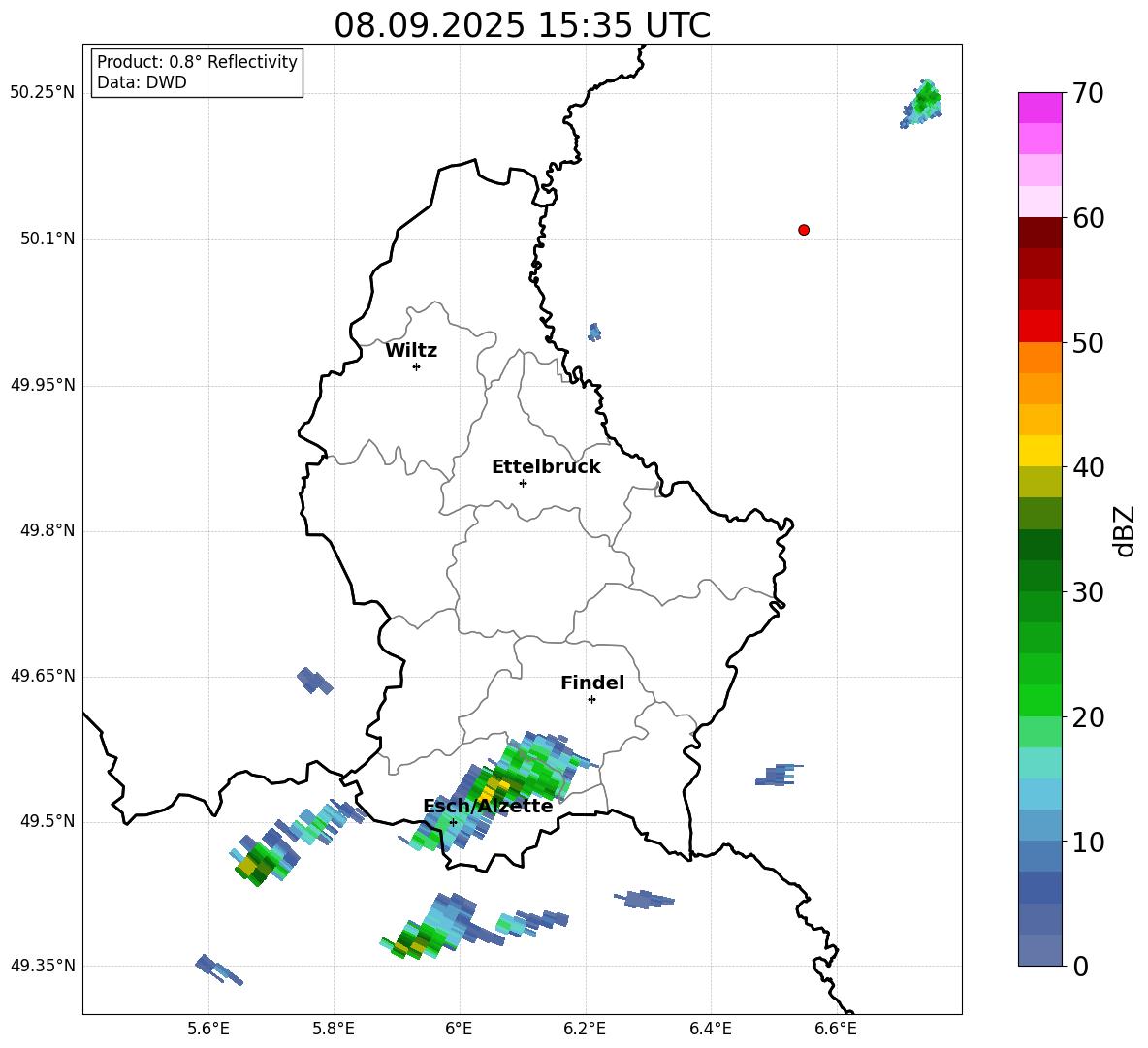Viewport: 1148px width, 1048px height.
Task: Click the Ettelbruck city label
Action: [x=546, y=467]
